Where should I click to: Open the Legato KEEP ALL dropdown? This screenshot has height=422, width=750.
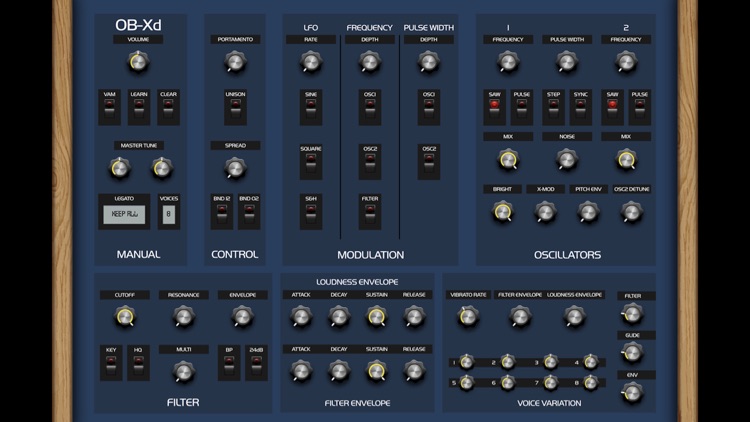click(124, 214)
